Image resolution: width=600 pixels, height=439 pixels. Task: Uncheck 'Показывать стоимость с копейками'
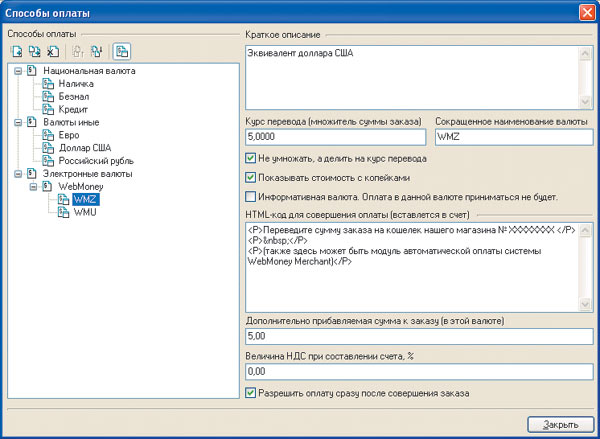tap(250, 178)
